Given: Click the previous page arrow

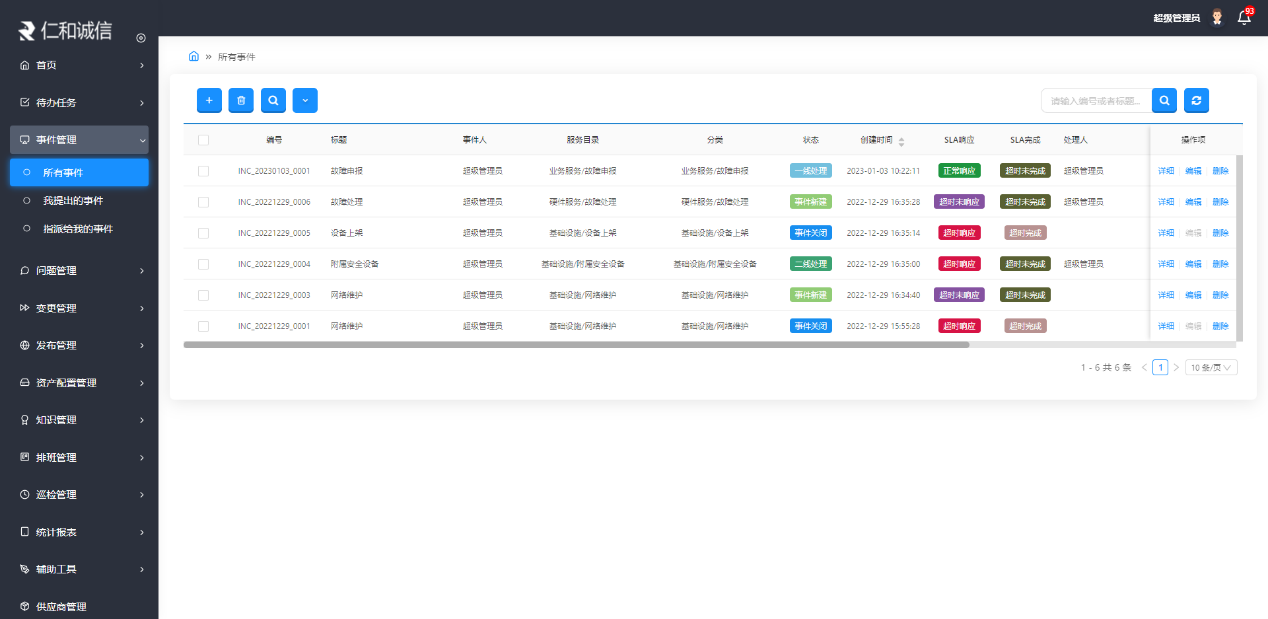Looking at the screenshot, I should point(1144,367).
